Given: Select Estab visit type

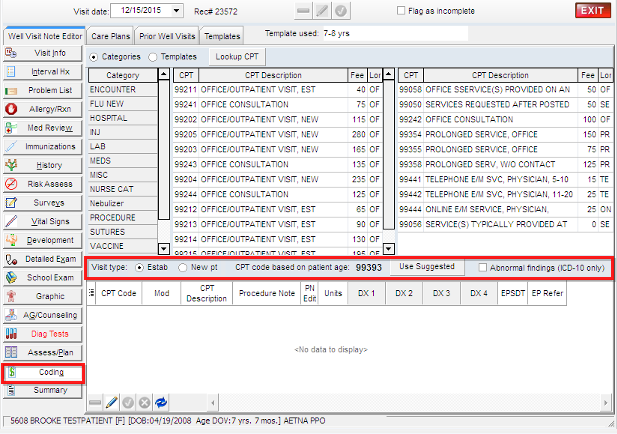Looking at the screenshot, I should (139, 268).
